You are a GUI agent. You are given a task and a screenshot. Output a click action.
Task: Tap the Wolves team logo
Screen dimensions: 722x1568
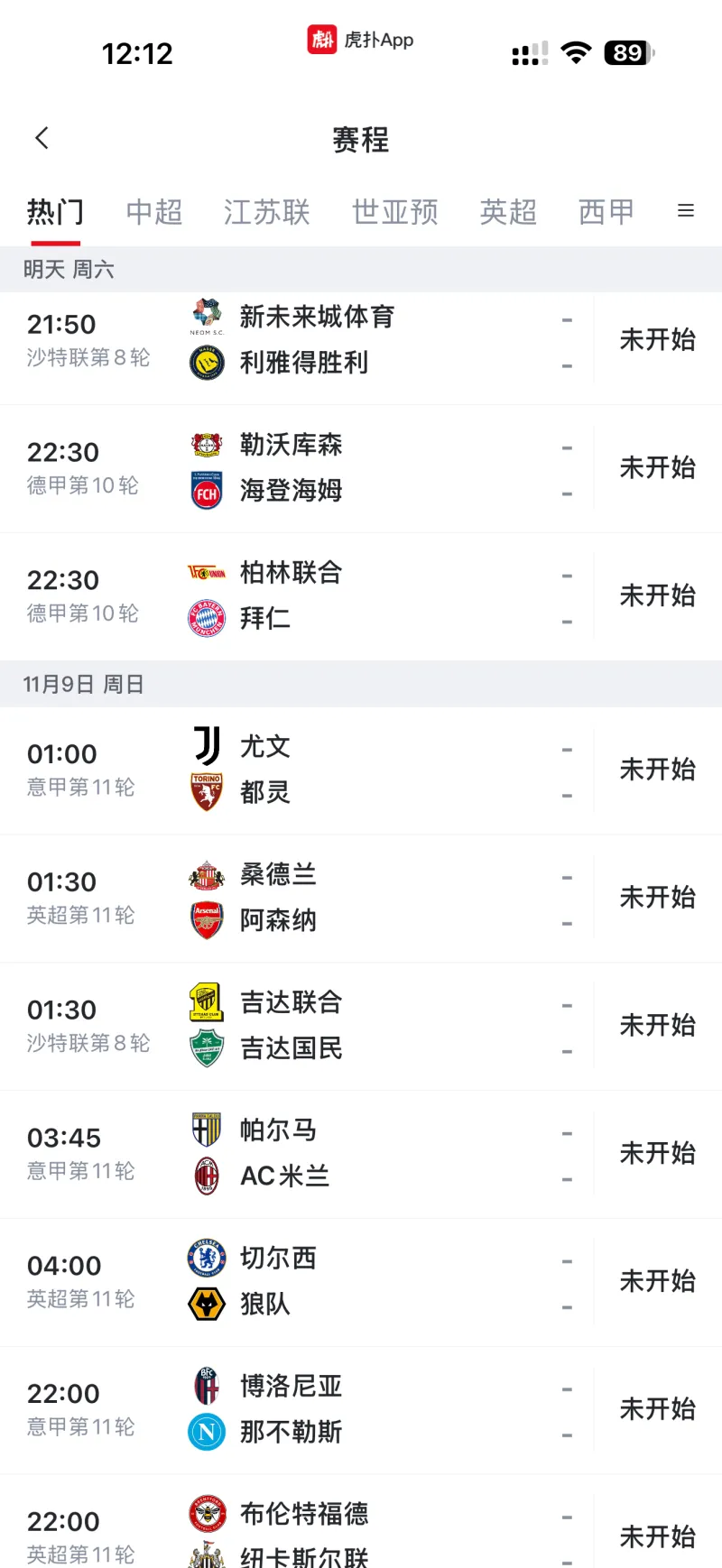[207, 1304]
